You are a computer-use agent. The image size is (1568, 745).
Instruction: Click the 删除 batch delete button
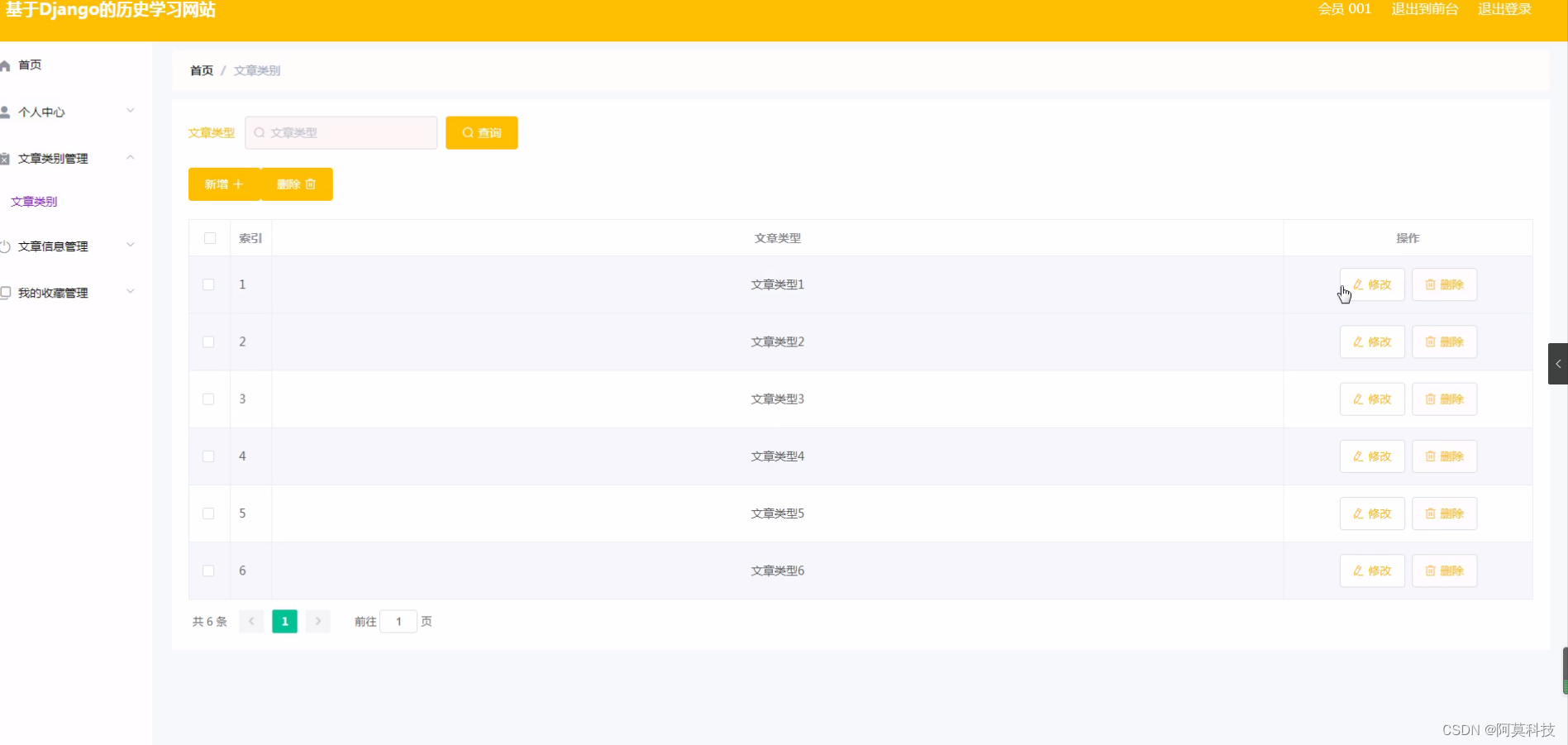(297, 184)
